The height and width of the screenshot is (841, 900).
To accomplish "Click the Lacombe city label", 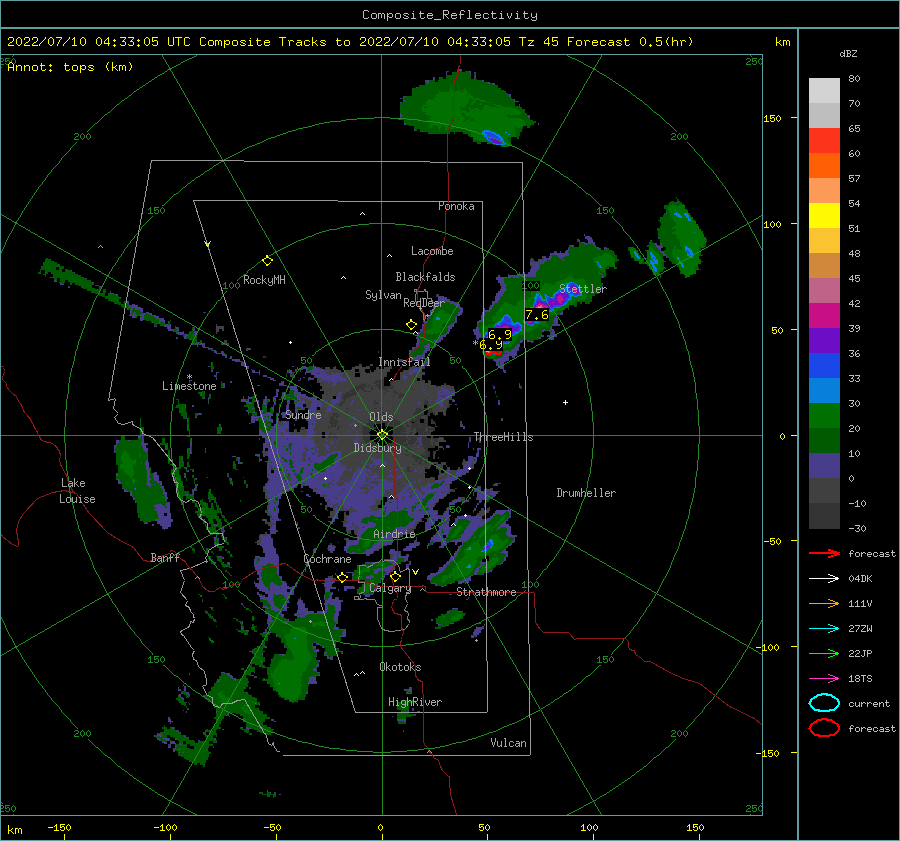I will pyautogui.click(x=432, y=251).
